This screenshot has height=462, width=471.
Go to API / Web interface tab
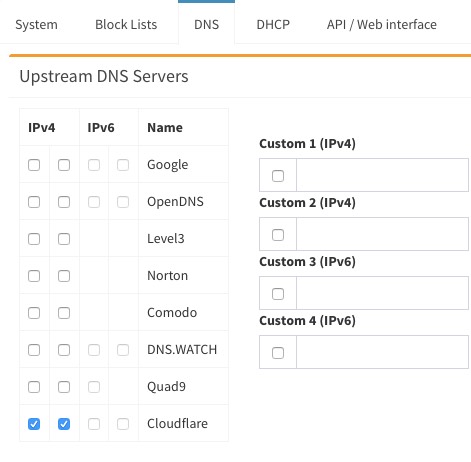coord(382,25)
